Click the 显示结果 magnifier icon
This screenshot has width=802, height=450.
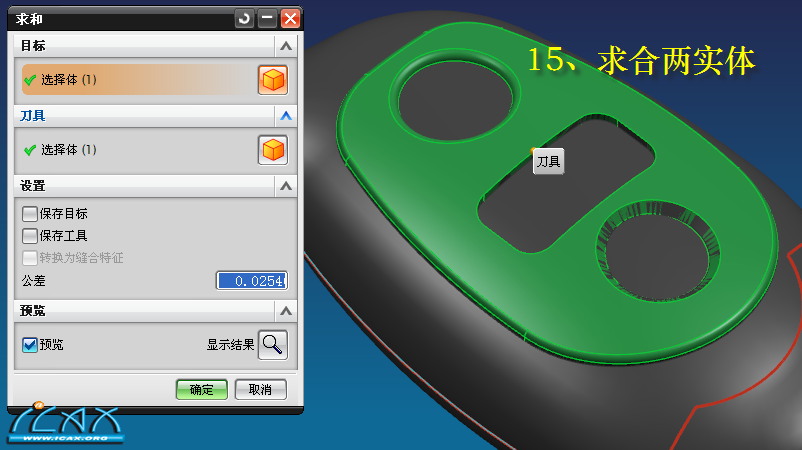273,345
